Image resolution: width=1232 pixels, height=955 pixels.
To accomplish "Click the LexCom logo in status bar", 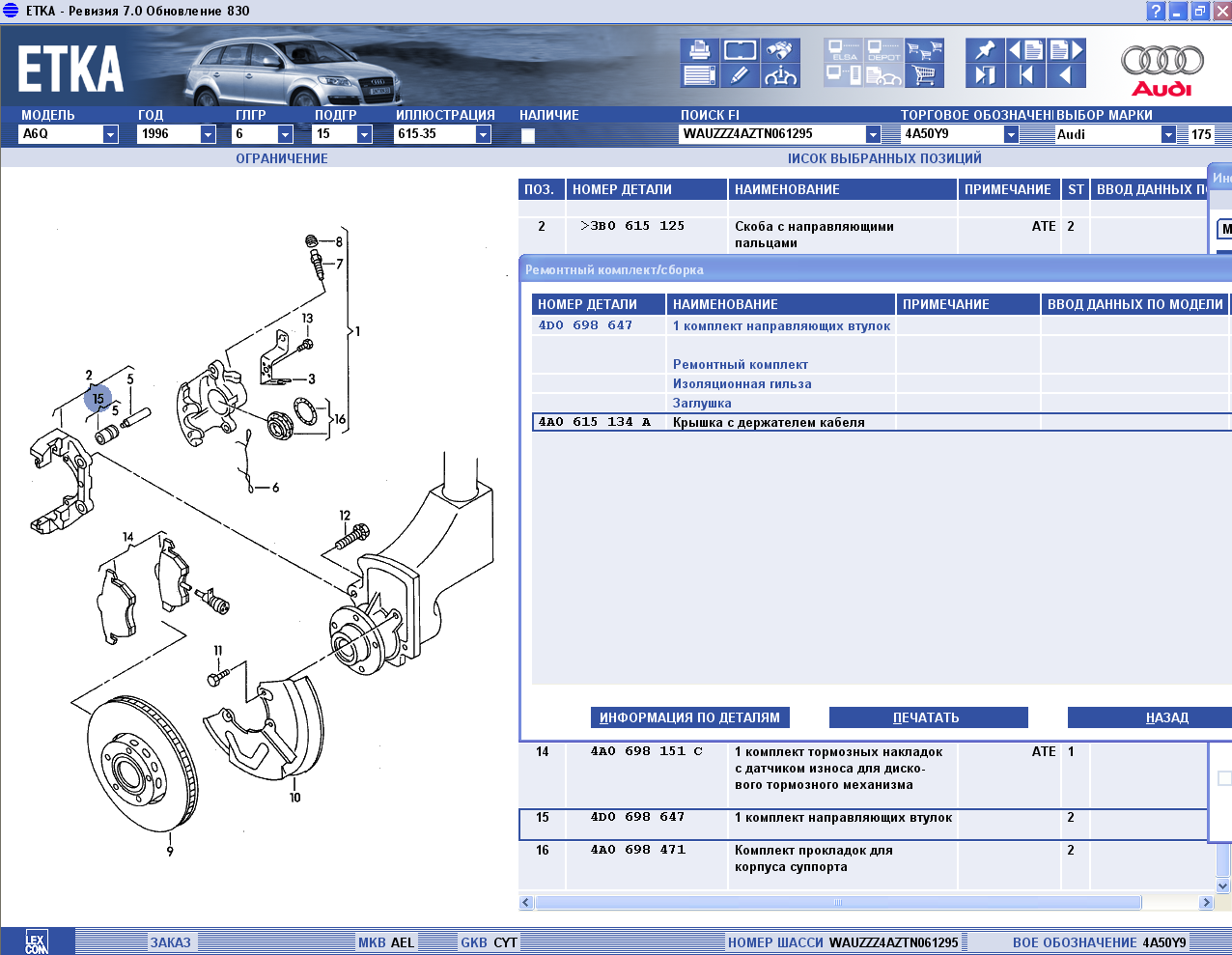I will pyautogui.click(x=36, y=942).
